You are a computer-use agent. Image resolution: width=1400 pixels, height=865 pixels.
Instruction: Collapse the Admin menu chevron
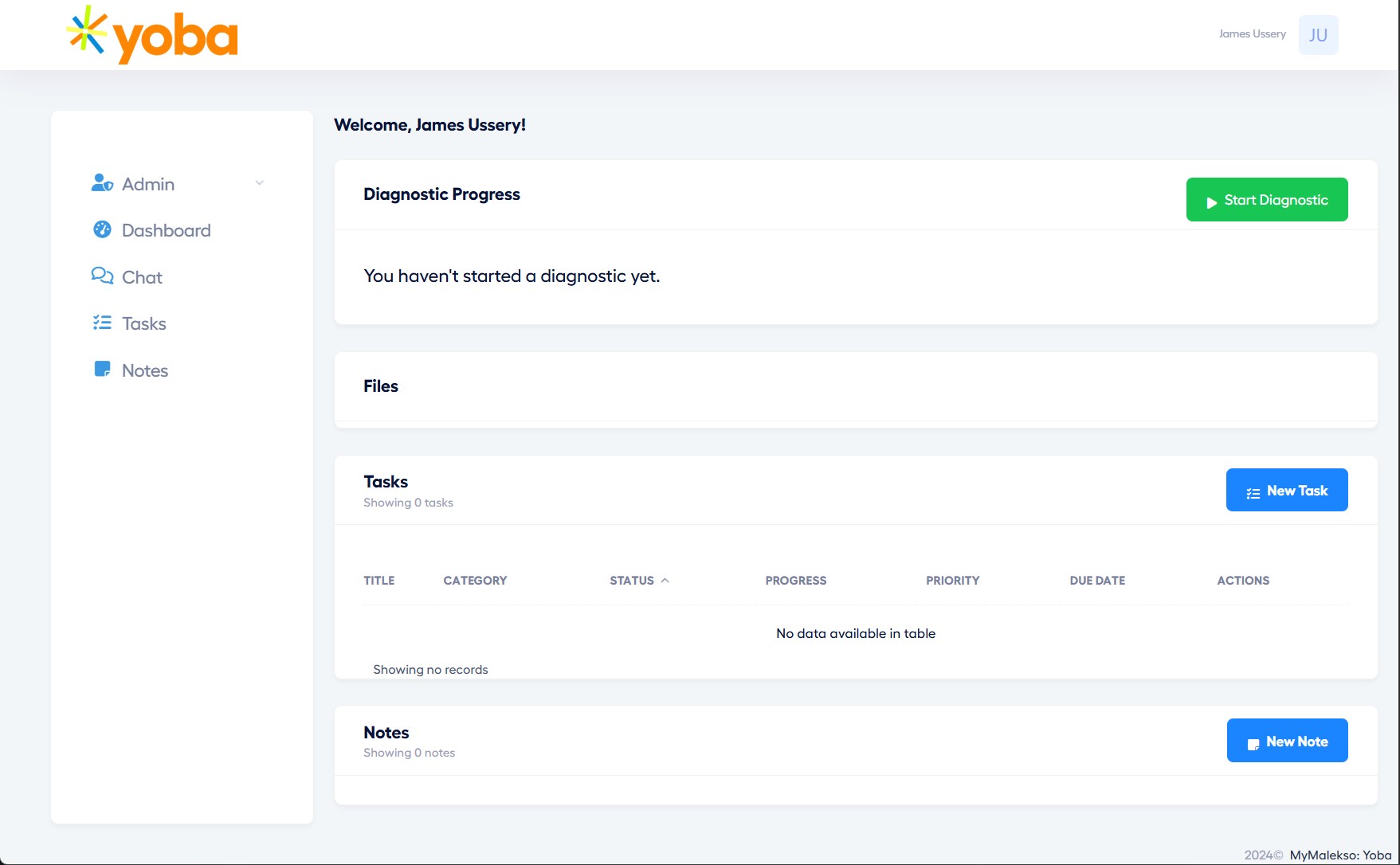tap(259, 182)
